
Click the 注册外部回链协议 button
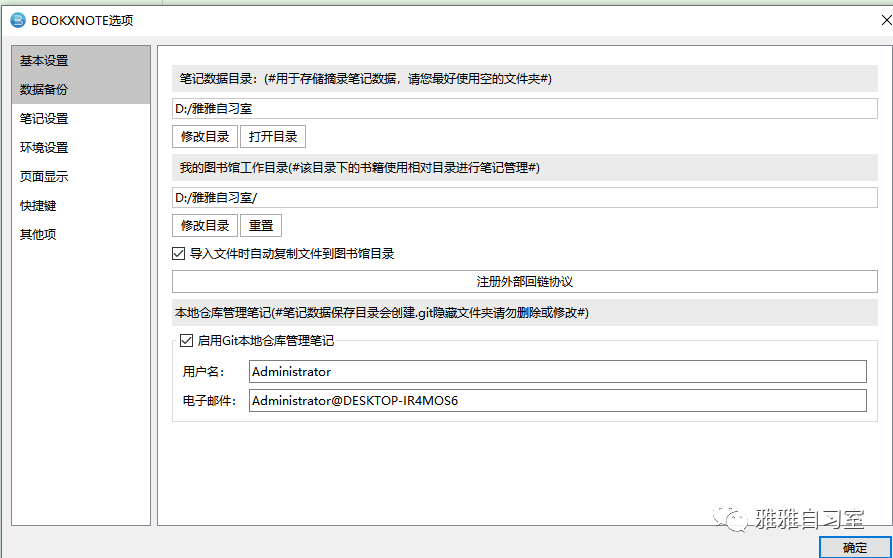525,281
